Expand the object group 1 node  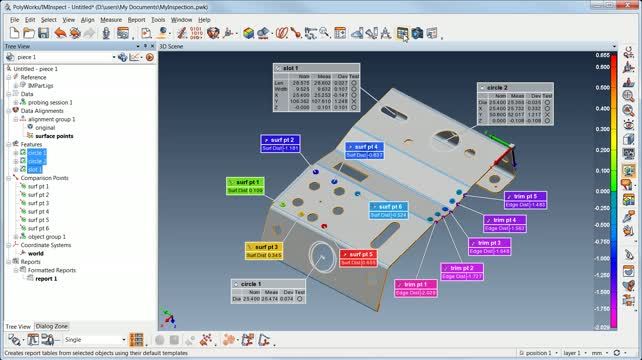click(x=16, y=237)
